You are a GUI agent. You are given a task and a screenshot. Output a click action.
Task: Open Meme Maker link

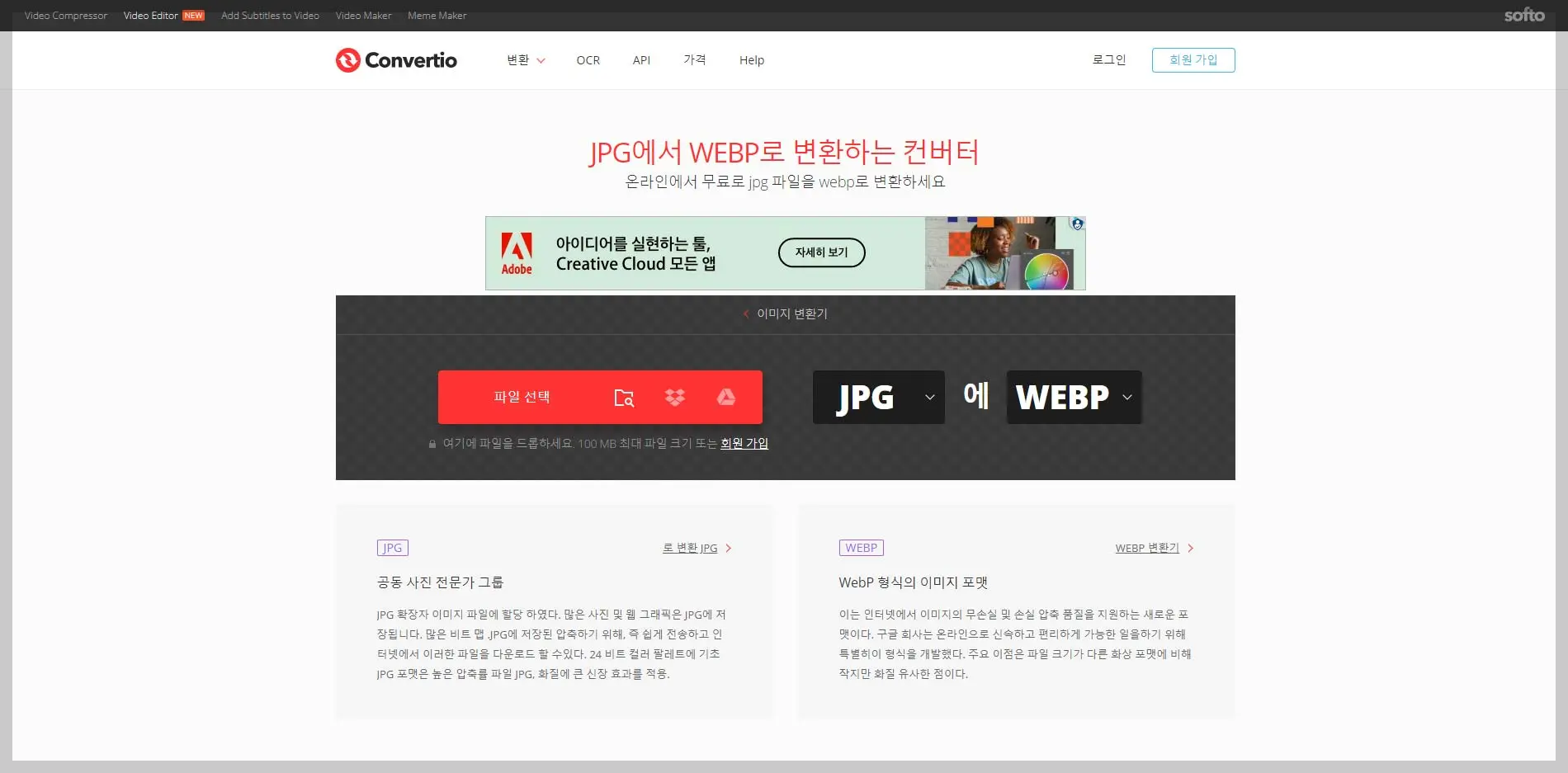click(437, 16)
